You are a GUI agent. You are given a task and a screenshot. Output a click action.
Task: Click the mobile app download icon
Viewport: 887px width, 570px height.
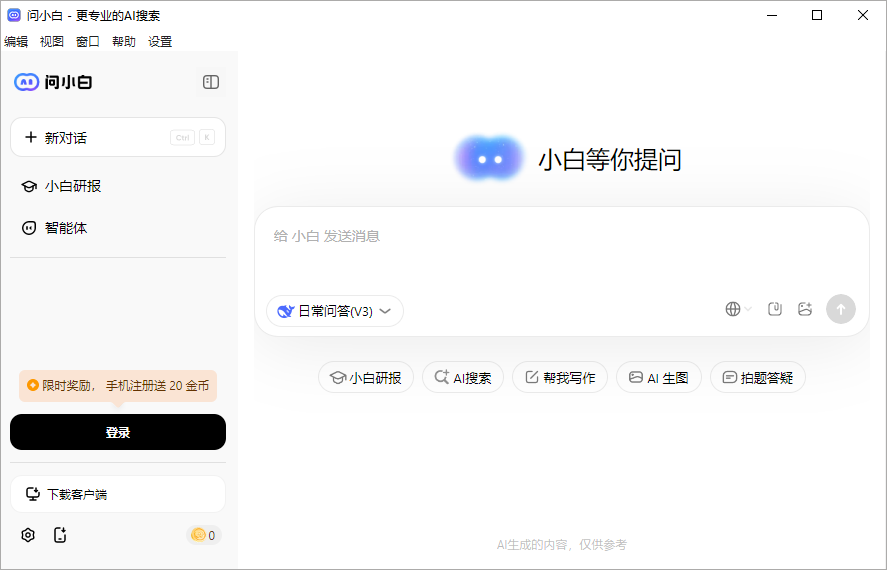pyautogui.click(x=60, y=535)
